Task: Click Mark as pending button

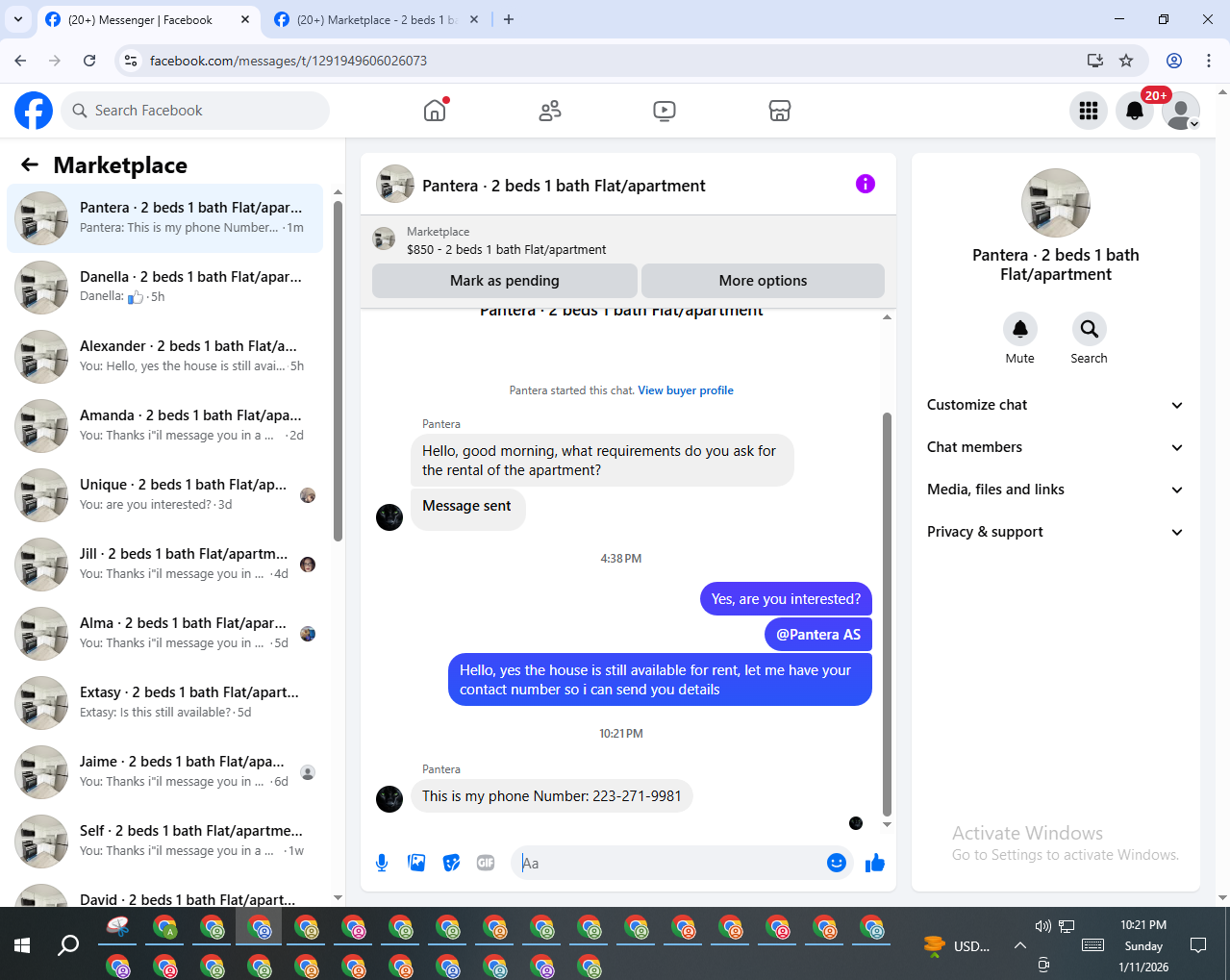Action: [504, 281]
